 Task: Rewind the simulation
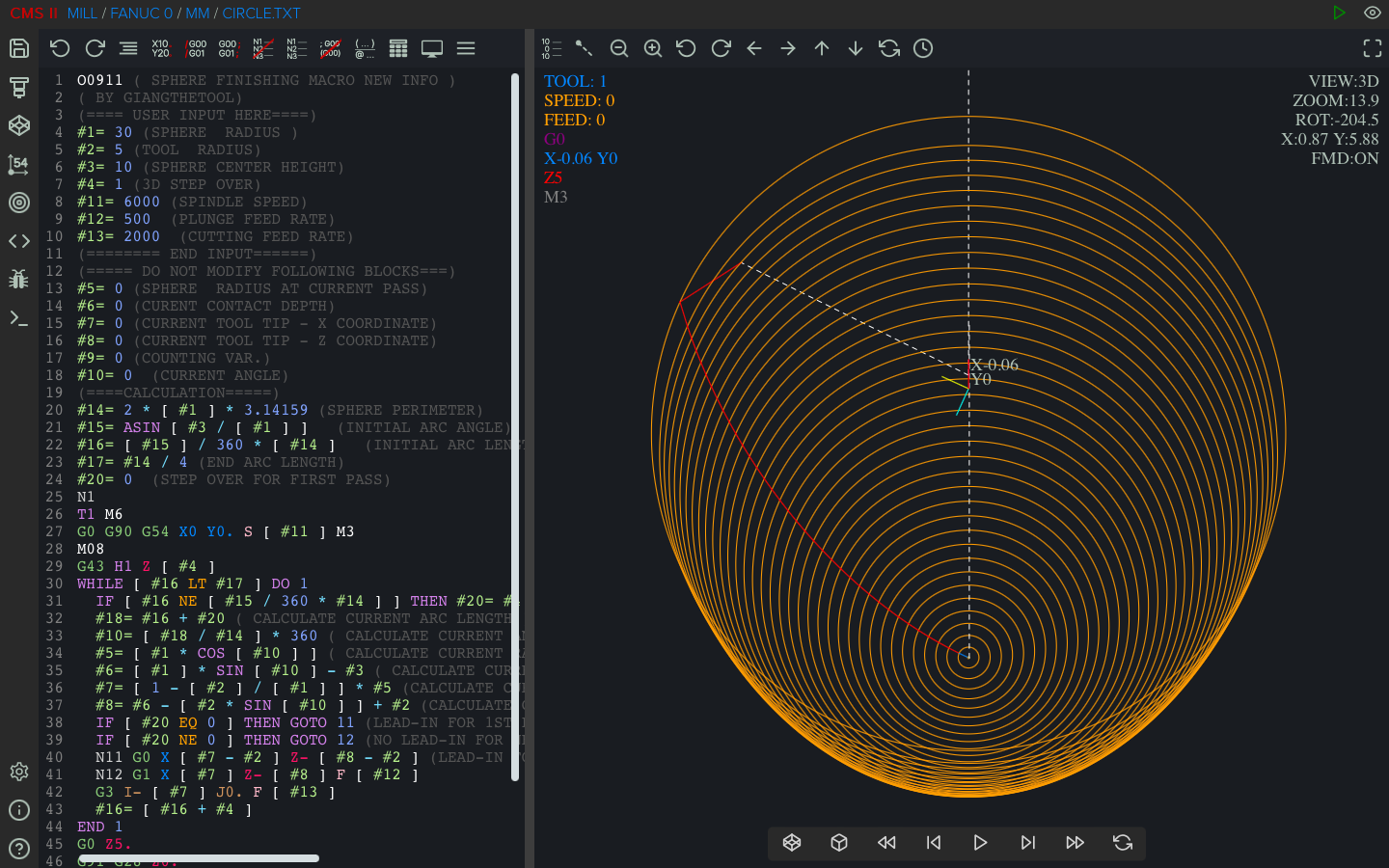coord(886,843)
